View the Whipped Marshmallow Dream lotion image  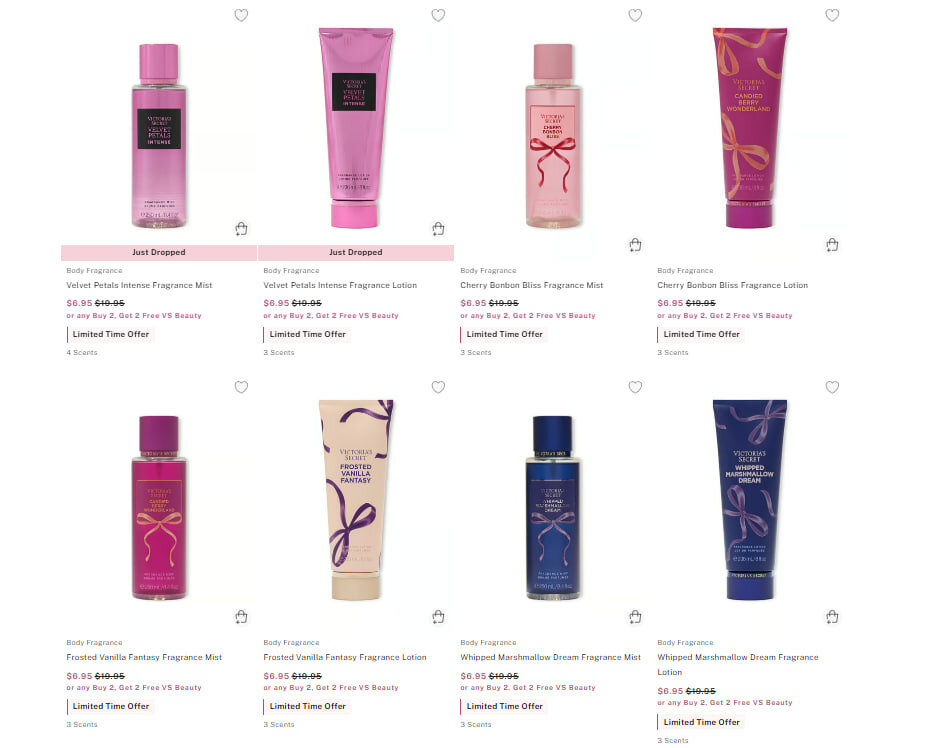click(x=750, y=500)
